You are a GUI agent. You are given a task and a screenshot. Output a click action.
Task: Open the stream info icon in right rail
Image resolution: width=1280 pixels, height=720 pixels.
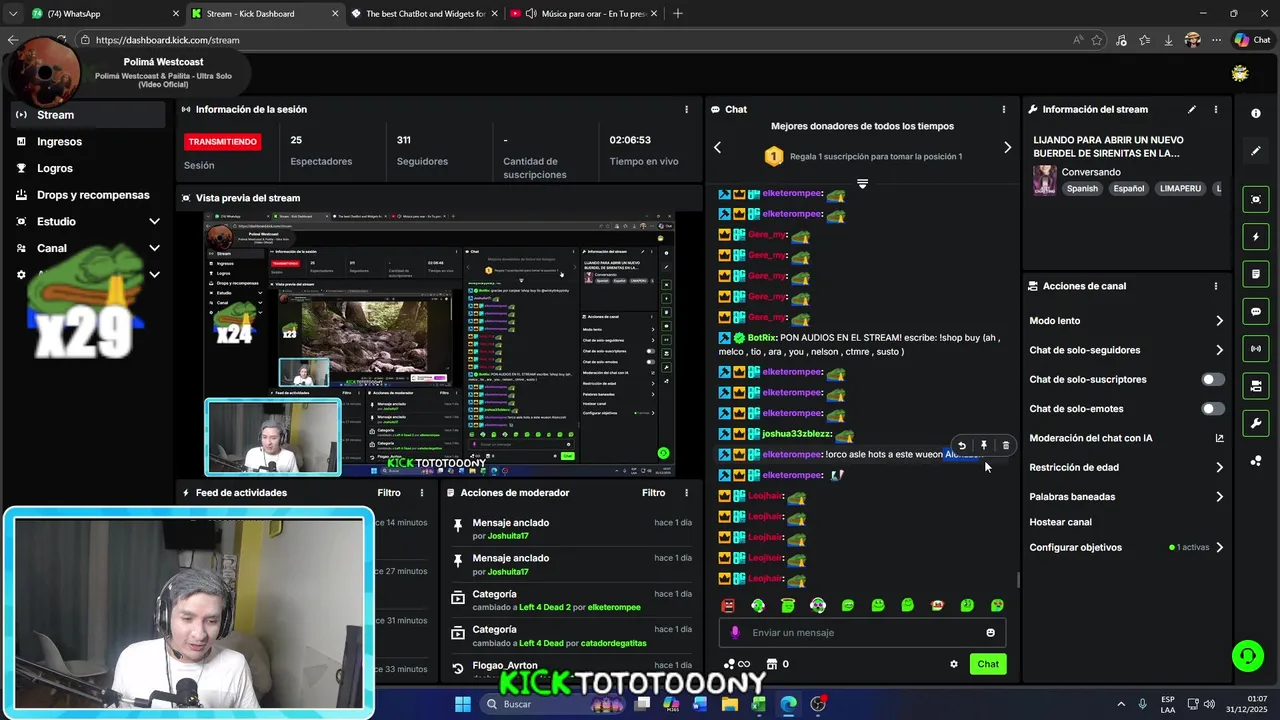pyautogui.click(x=1256, y=113)
